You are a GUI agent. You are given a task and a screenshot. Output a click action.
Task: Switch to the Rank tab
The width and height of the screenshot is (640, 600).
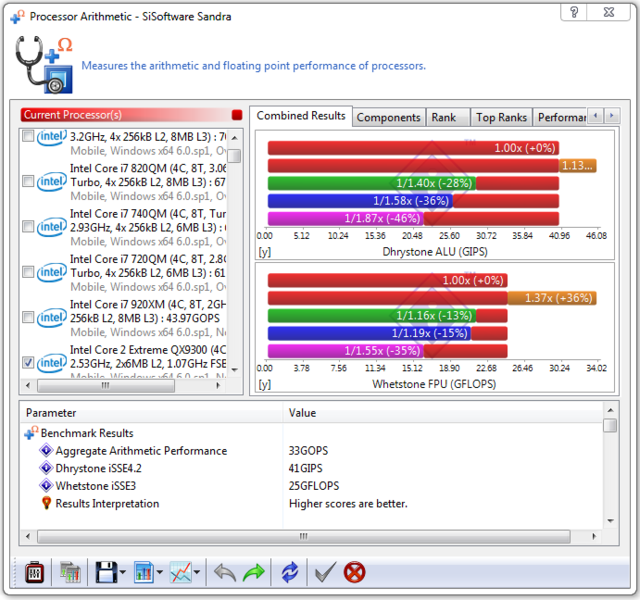pyautogui.click(x=448, y=118)
